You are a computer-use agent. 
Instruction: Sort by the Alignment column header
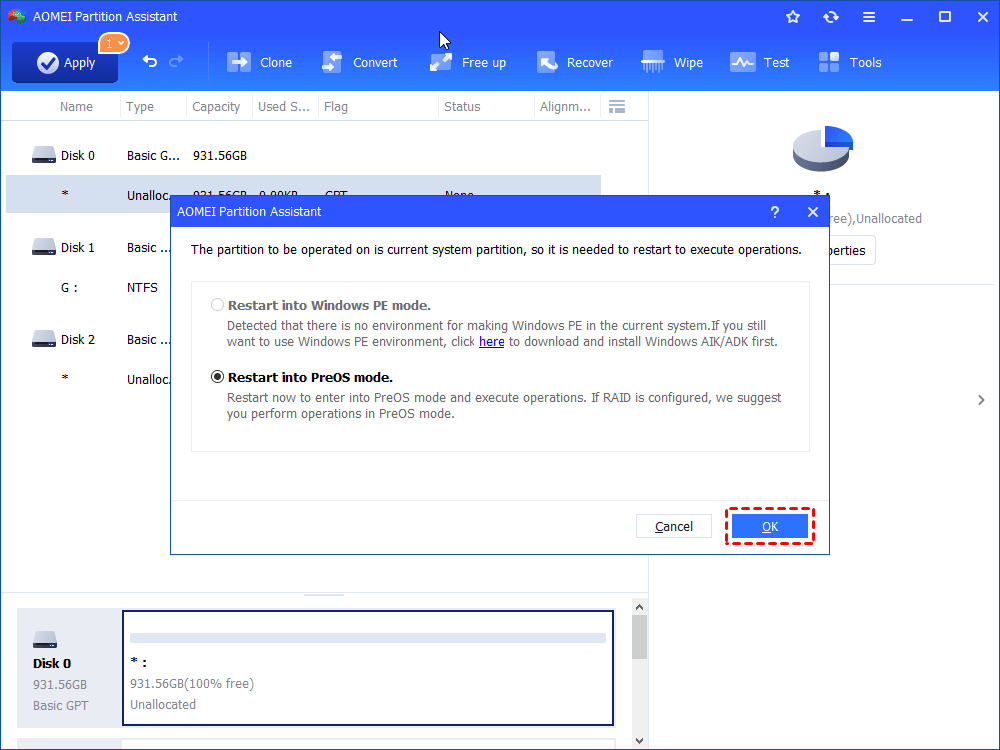(565, 107)
